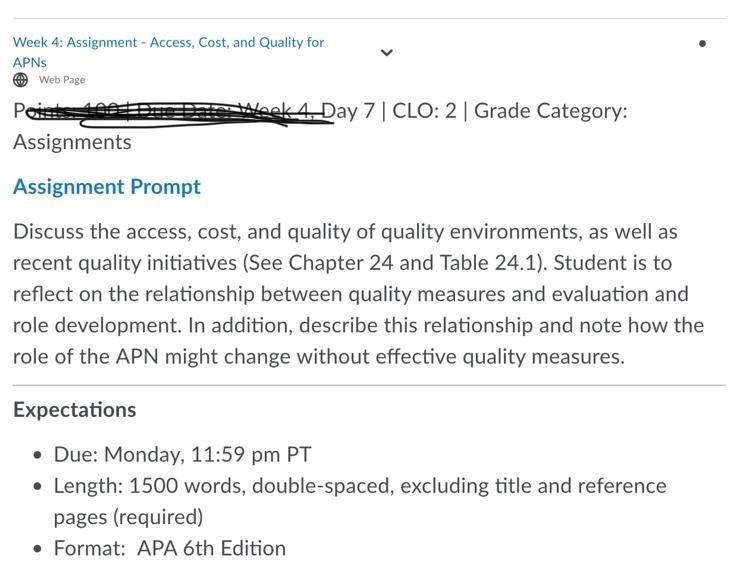The width and height of the screenshot is (739, 573).
Task: Click the globe Web Page icon
Action: point(20,80)
